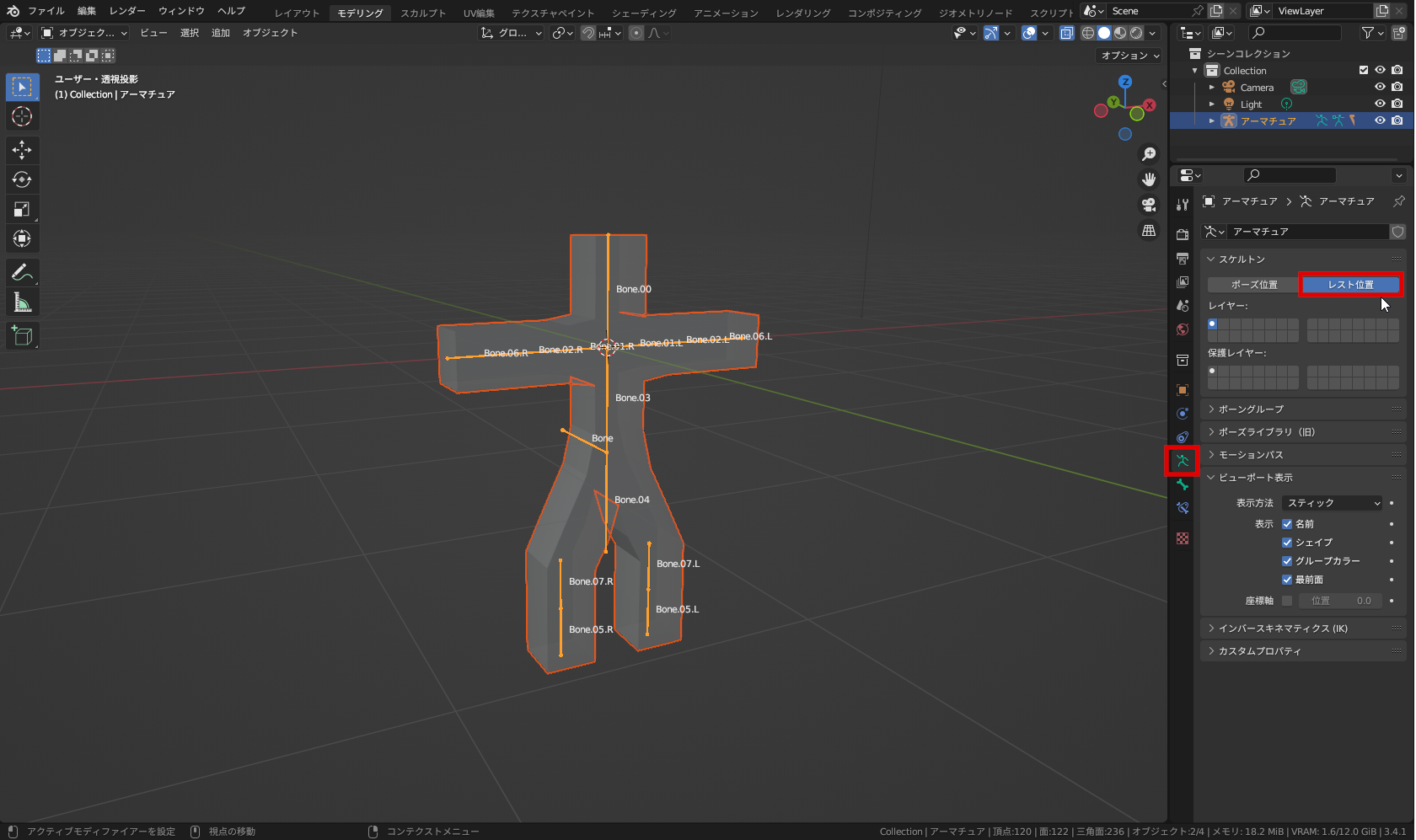Click the レスト位置 button
The height and width of the screenshot is (840, 1416).
(x=1350, y=285)
